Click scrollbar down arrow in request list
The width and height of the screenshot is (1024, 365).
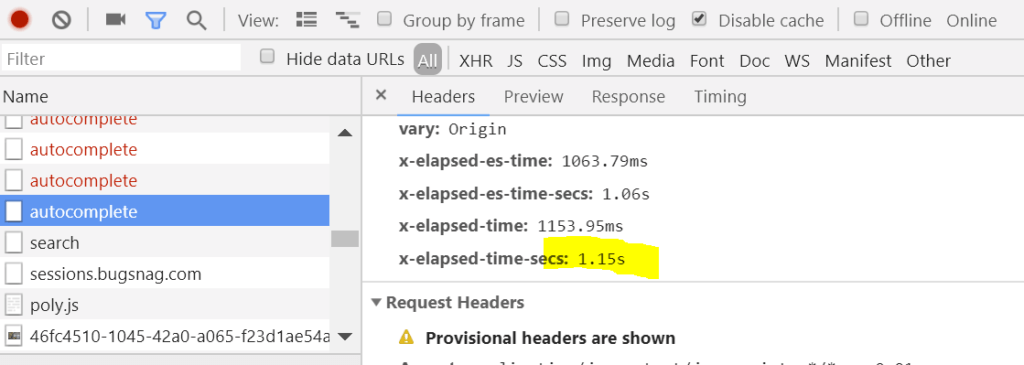pyautogui.click(x=345, y=336)
